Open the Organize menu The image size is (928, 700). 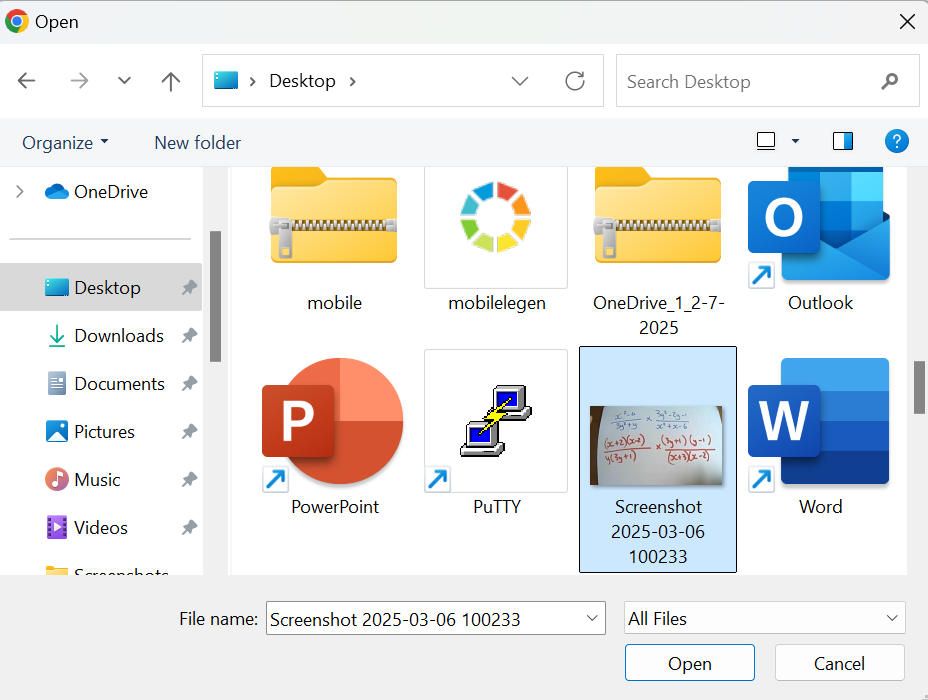pyautogui.click(x=65, y=143)
